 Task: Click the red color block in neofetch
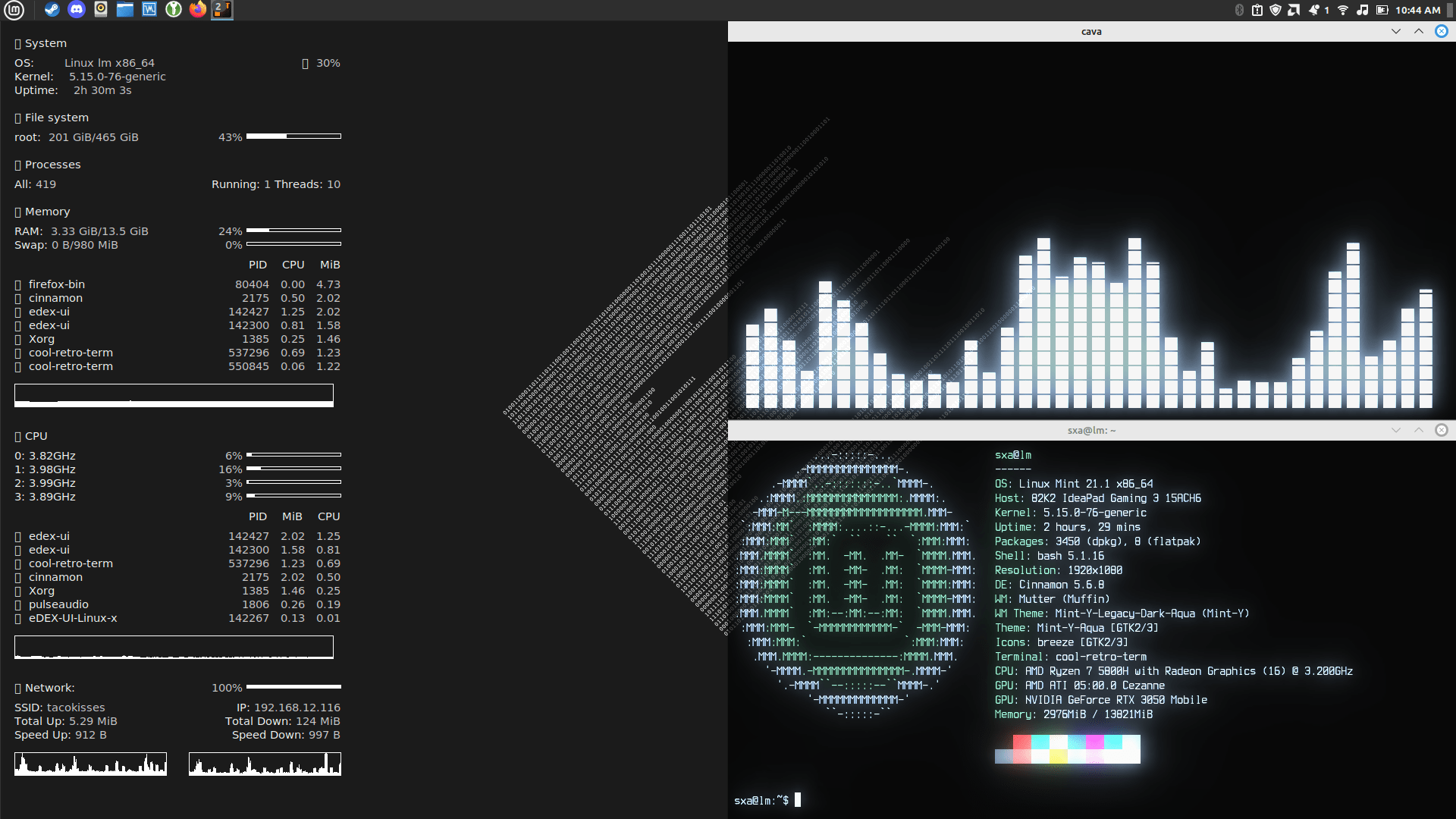tap(1021, 742)
